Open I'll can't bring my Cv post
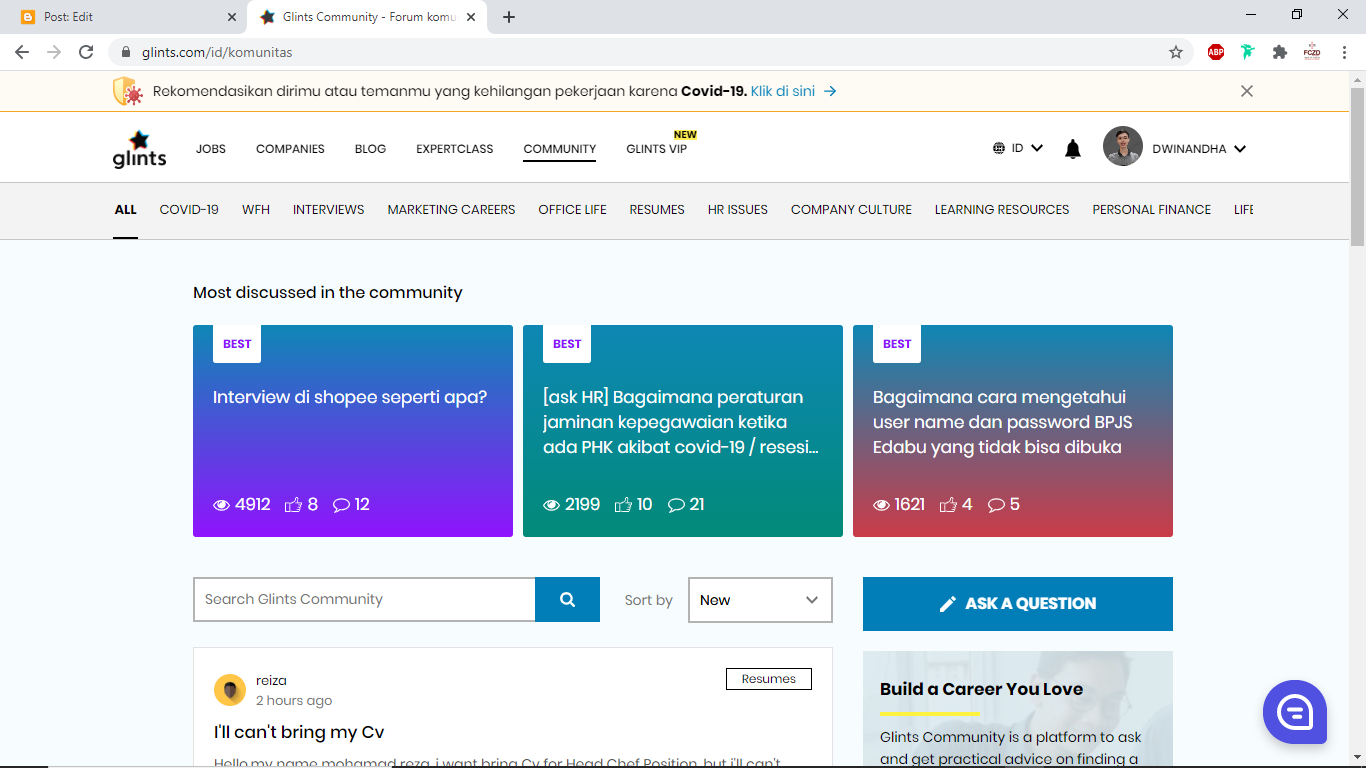 299,732
